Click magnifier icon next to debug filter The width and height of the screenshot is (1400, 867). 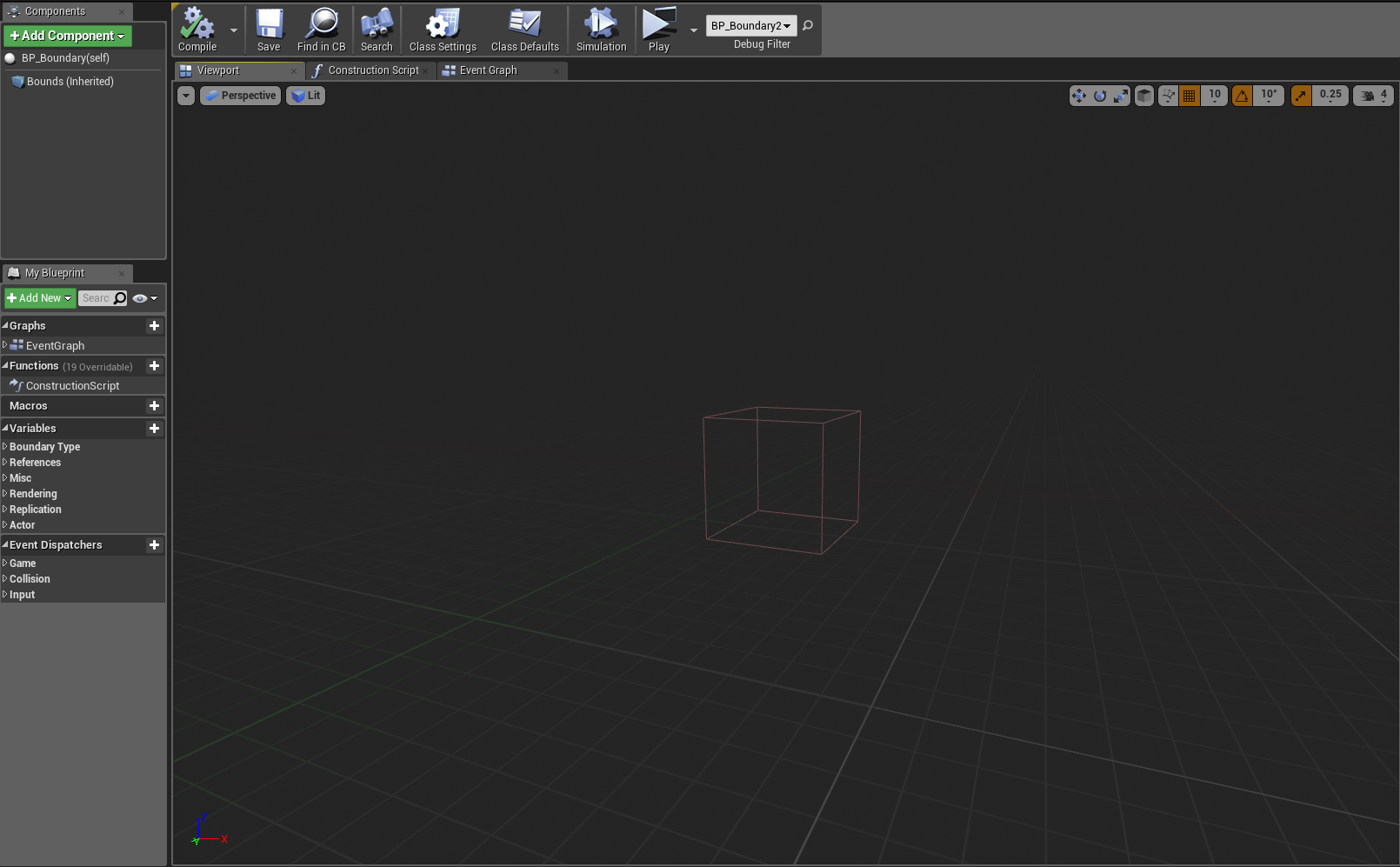click(808, 25)
